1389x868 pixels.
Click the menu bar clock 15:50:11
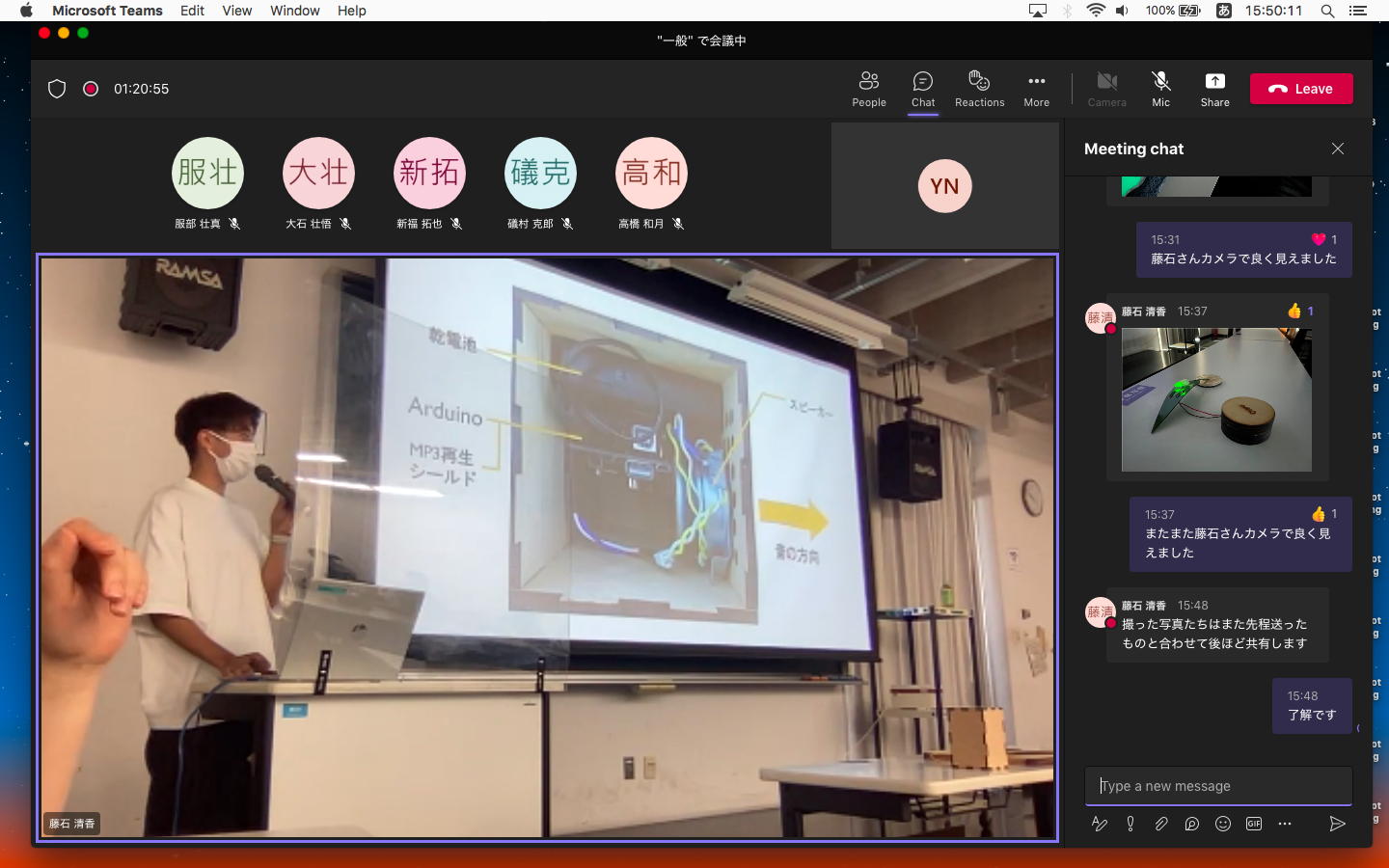(x=1273, y=11)
